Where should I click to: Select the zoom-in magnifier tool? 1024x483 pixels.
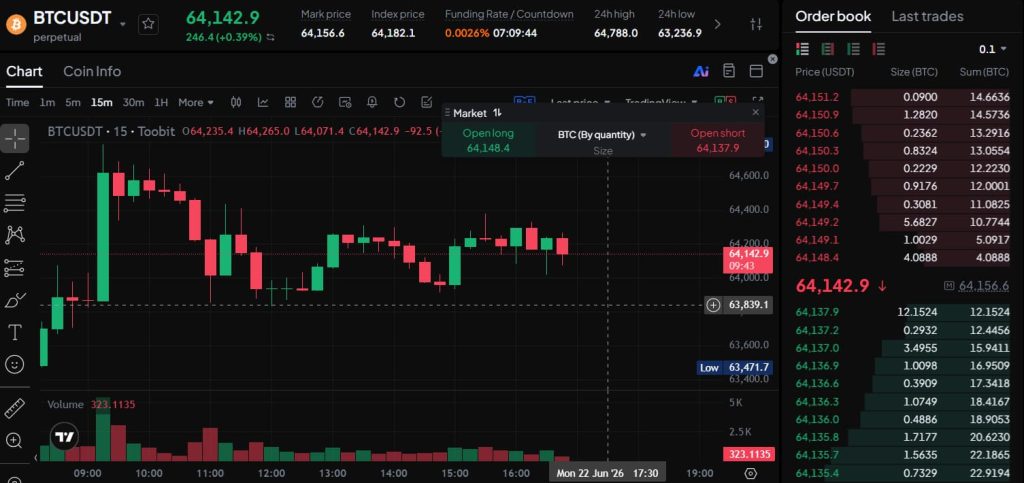coord(15,441)
